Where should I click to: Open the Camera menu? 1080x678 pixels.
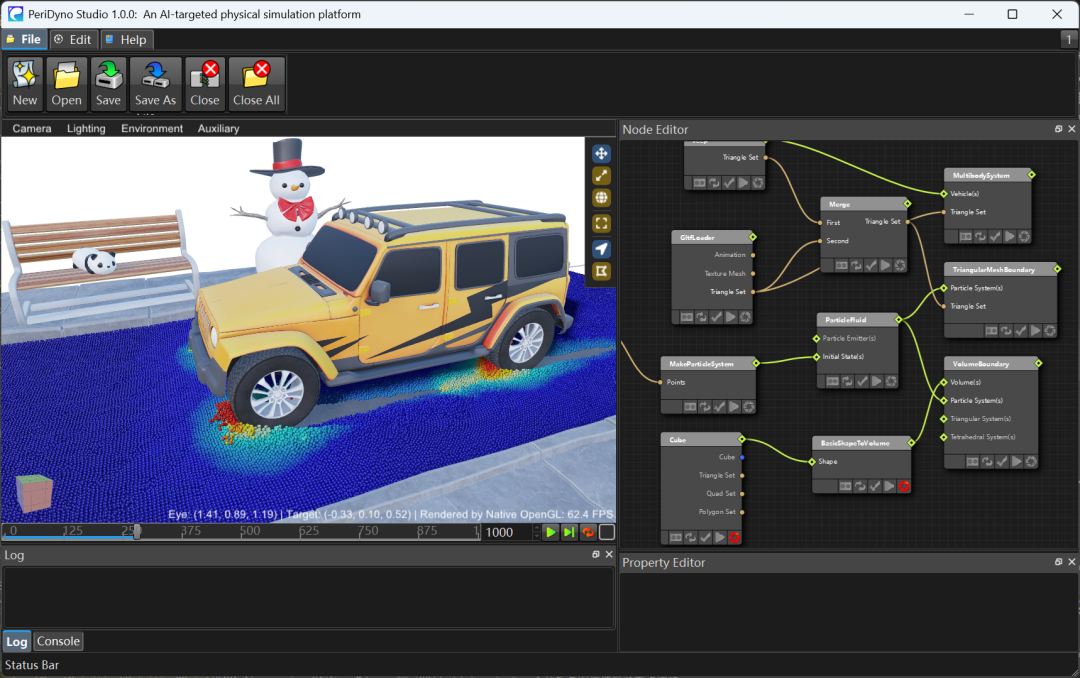(32, 128)
